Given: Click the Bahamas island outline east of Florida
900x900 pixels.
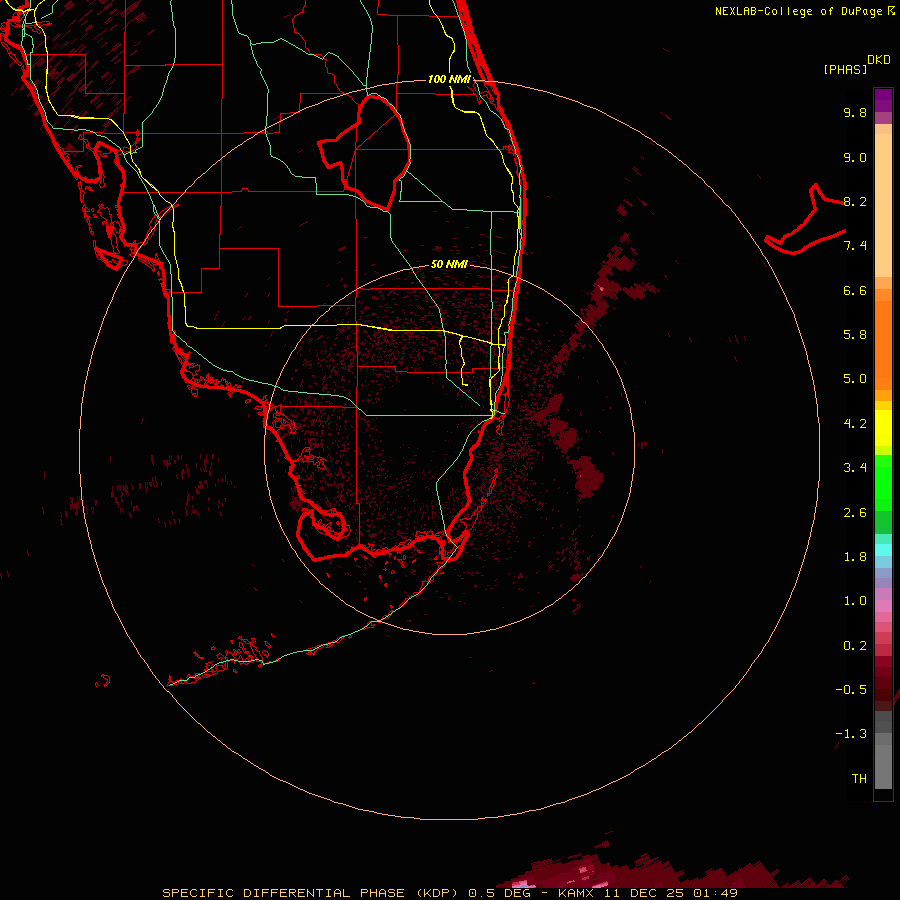Looking at the screenshot, I should pyautogui.click(x=806, y=219).
